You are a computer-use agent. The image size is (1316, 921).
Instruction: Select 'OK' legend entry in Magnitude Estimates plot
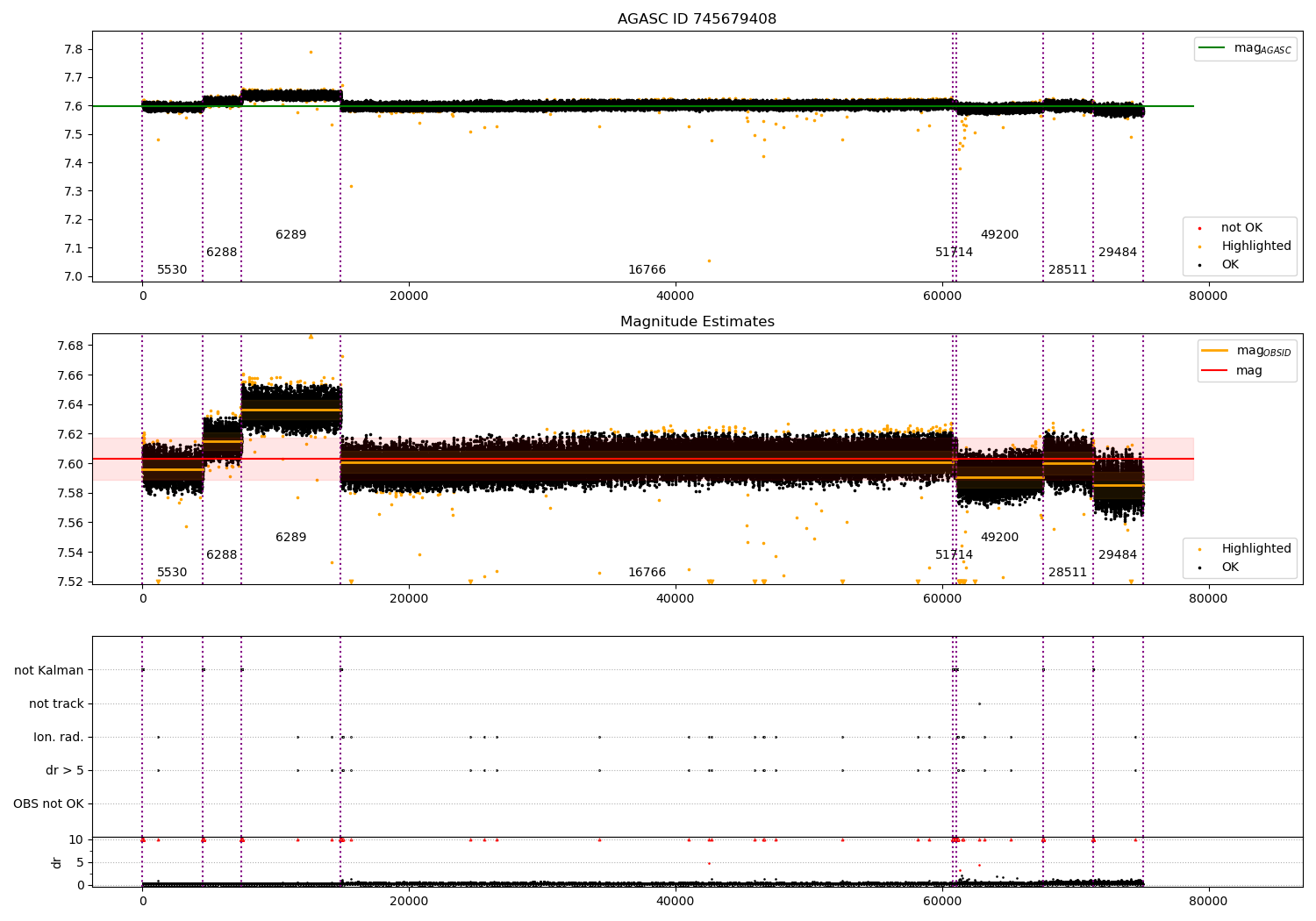point(1230,568)
